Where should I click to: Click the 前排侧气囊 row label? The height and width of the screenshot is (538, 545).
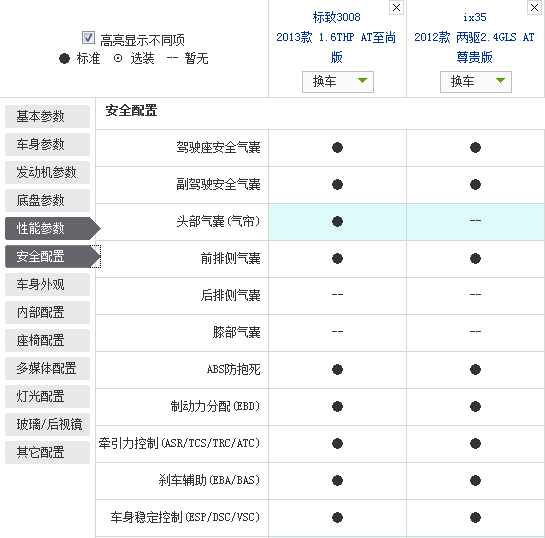[x=230, y=259]
